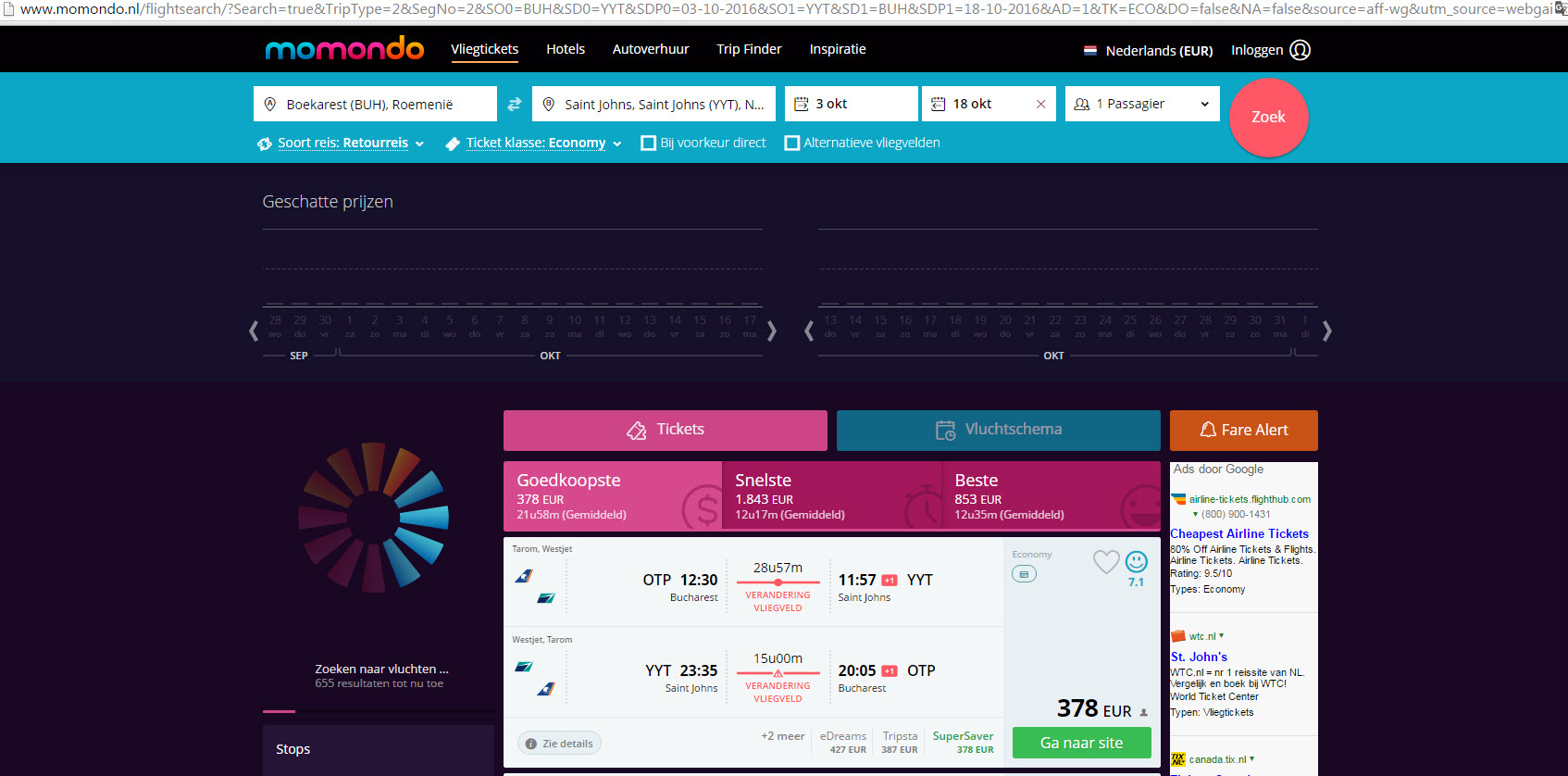Clear the 18 okt return date
1568x776 pixels.
point(1041,104)
